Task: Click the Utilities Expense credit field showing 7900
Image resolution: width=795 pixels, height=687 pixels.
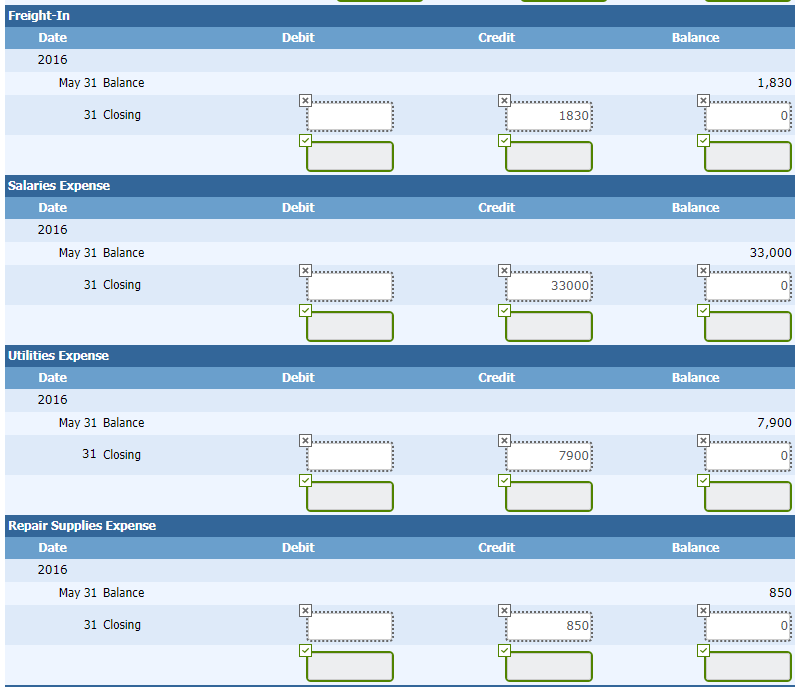Action: (x=549, y=456)
